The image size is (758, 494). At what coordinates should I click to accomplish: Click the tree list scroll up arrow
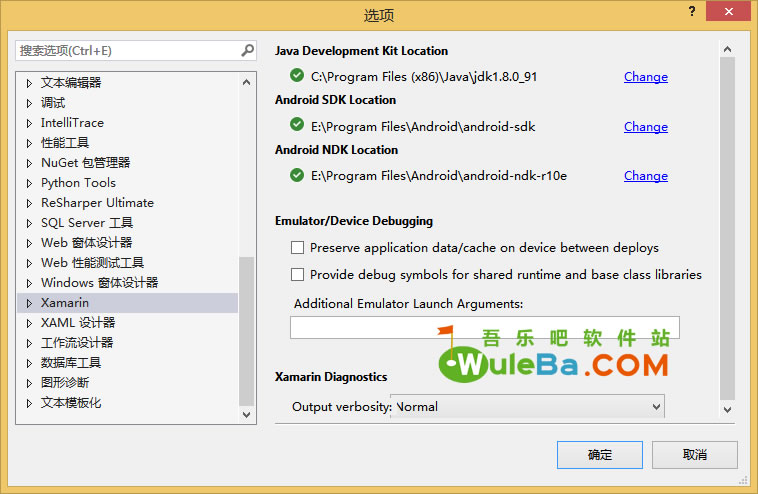click(x=247, y=83)
